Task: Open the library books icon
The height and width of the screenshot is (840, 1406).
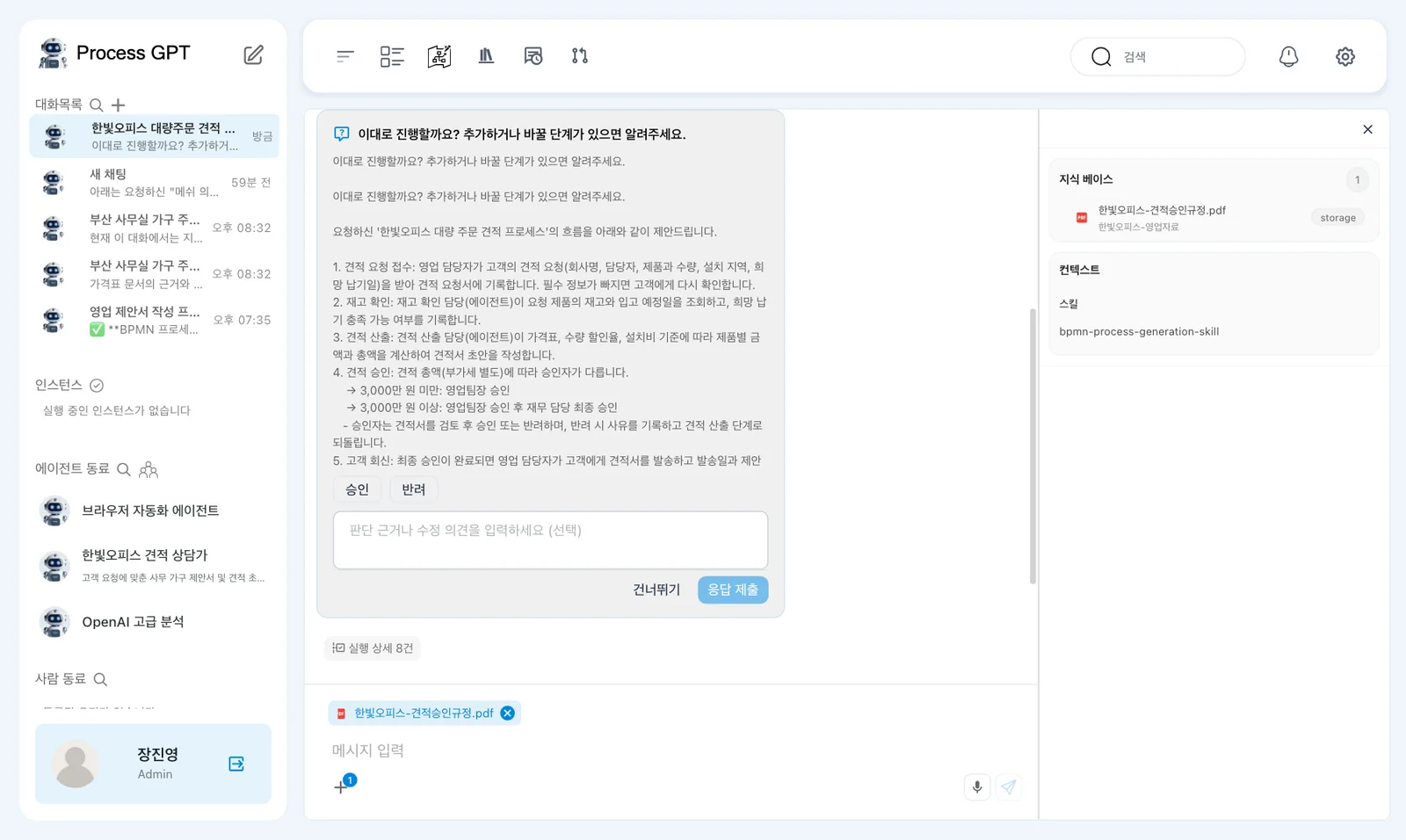Action: (x=486, y=56)
